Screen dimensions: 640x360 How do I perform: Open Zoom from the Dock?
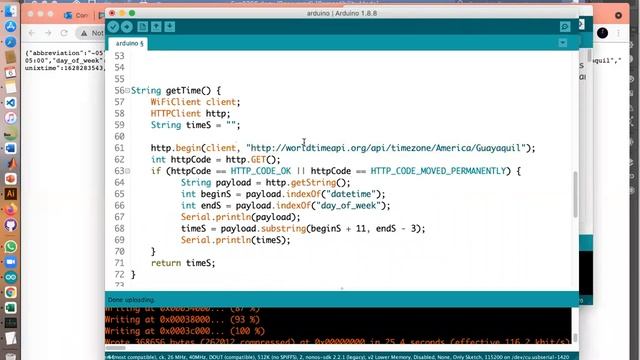coord(11,262)
